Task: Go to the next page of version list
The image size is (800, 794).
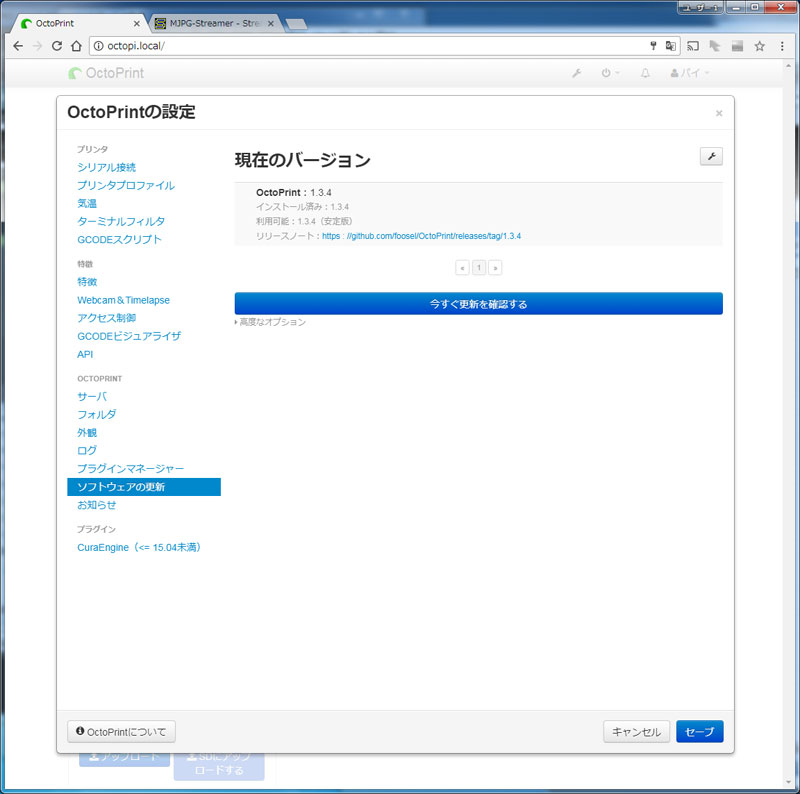Action: click(495, 268)
